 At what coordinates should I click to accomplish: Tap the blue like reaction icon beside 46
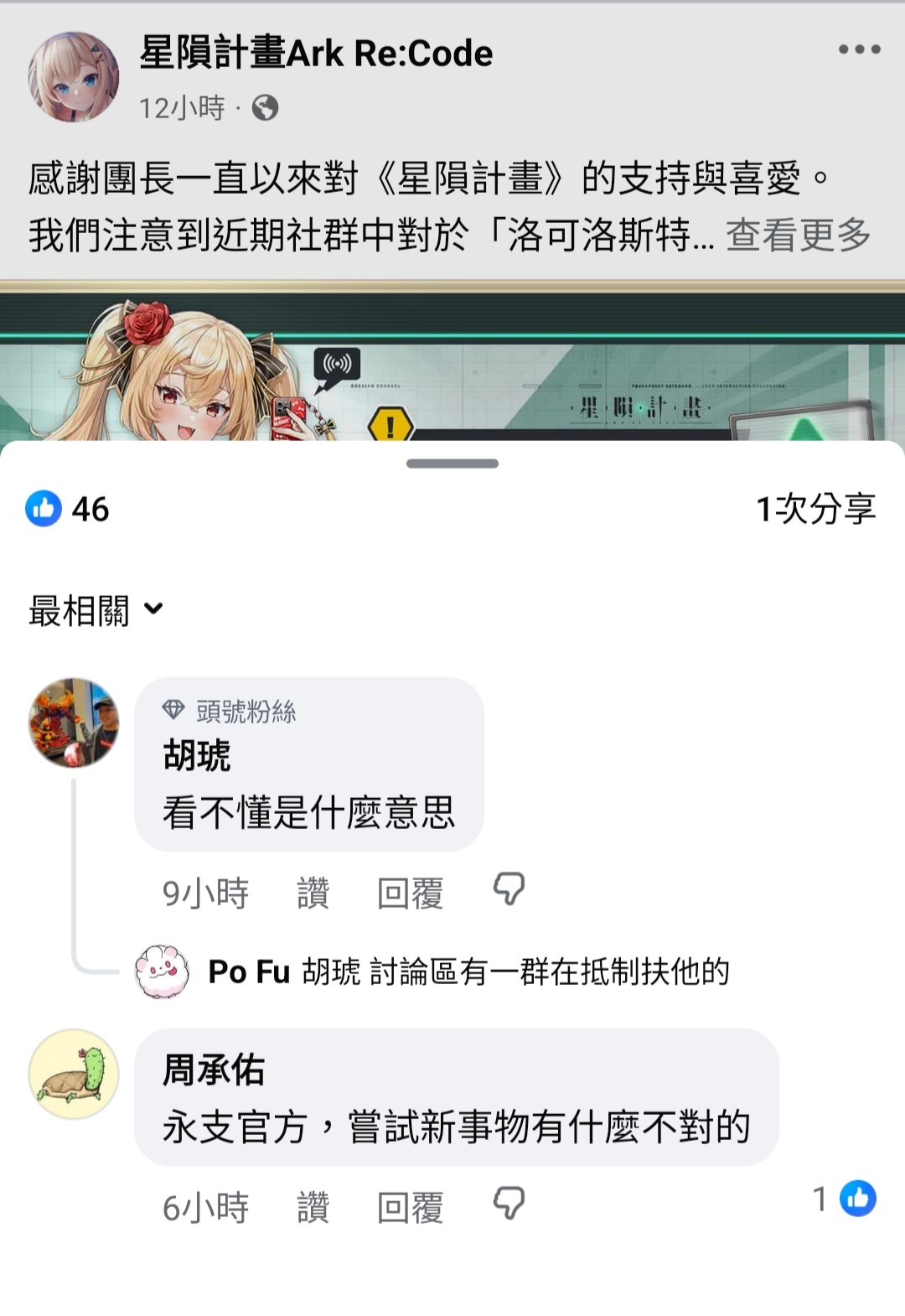pyautogui.click(x=44, y=508)
